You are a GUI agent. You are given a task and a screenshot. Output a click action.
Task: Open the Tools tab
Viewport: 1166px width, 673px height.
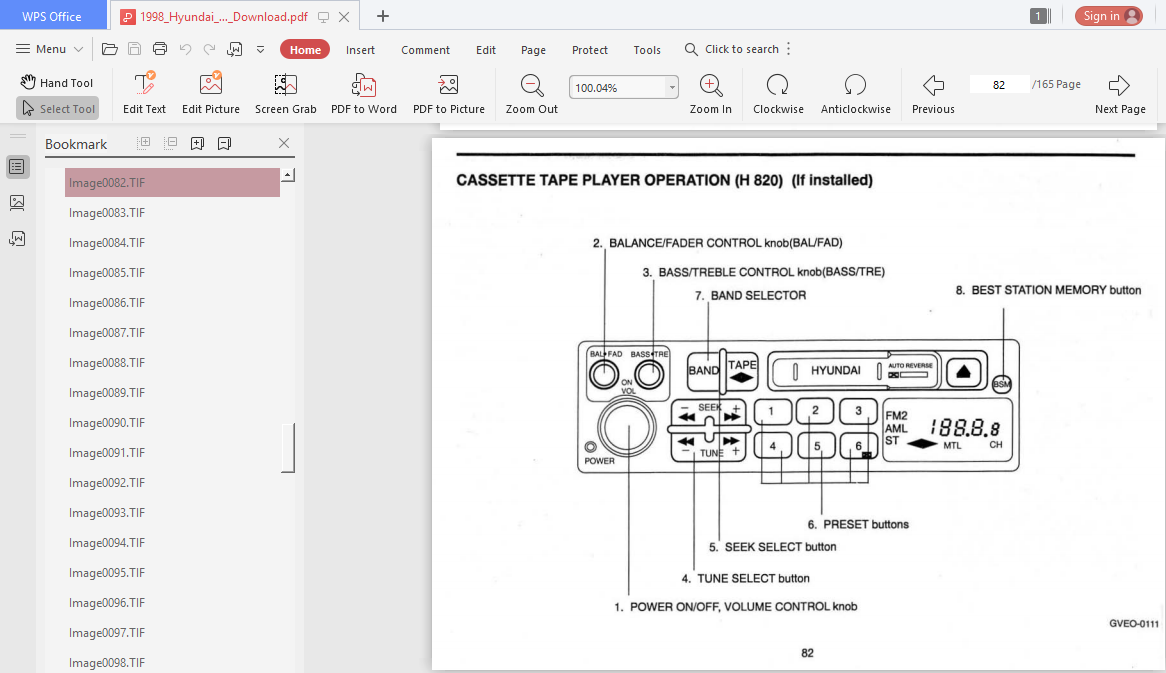coord(647,50)
